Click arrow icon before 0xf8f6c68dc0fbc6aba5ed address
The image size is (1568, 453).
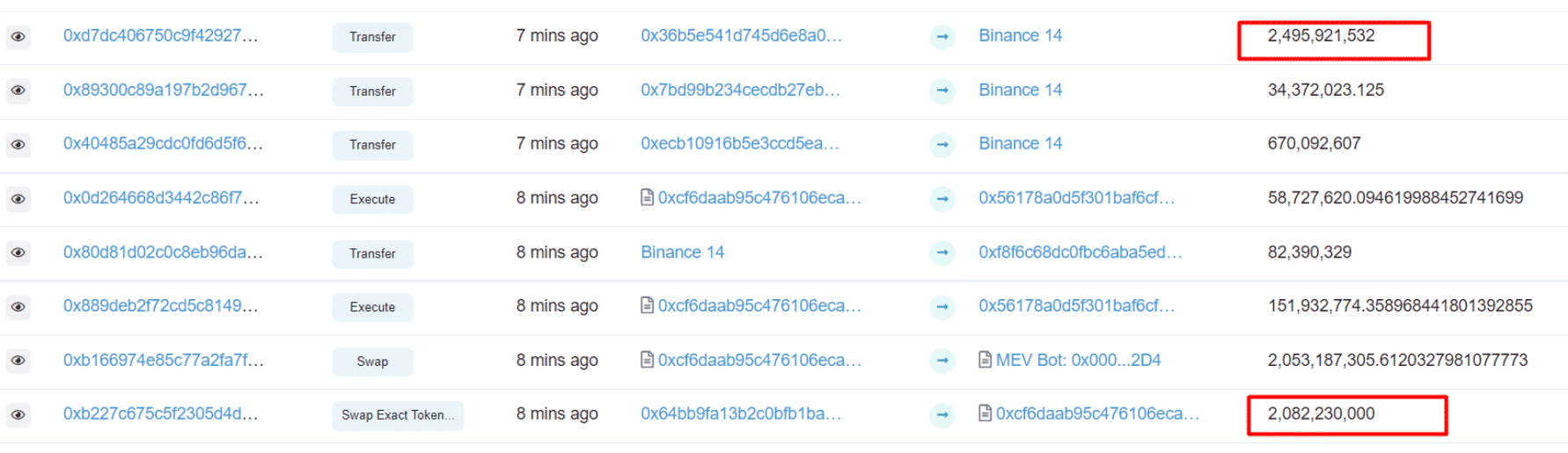coord(942,253)
